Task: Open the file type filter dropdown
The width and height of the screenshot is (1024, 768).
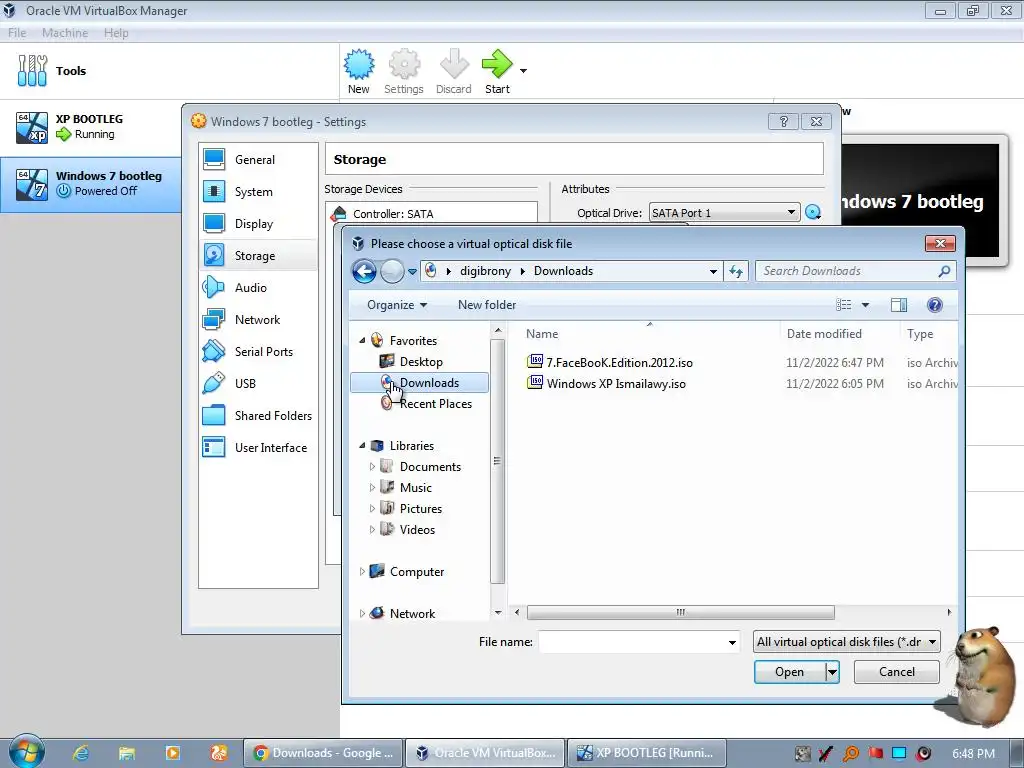Action: coord(846,642)
